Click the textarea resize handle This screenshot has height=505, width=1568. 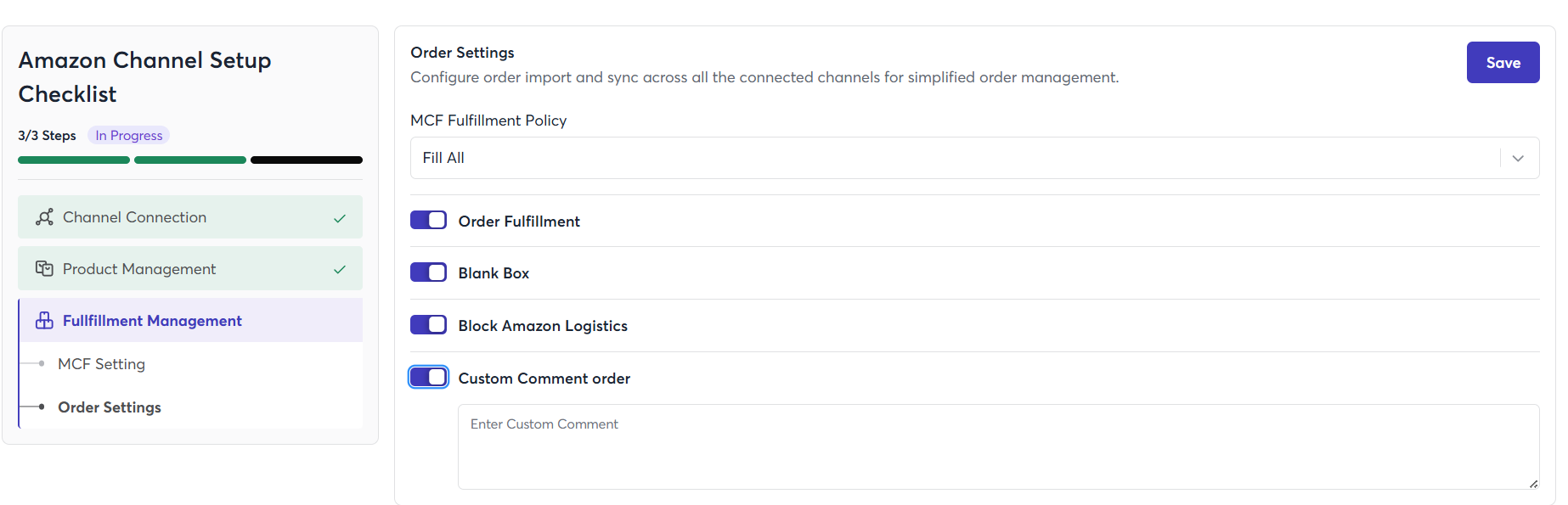(x=1533, y=484)
